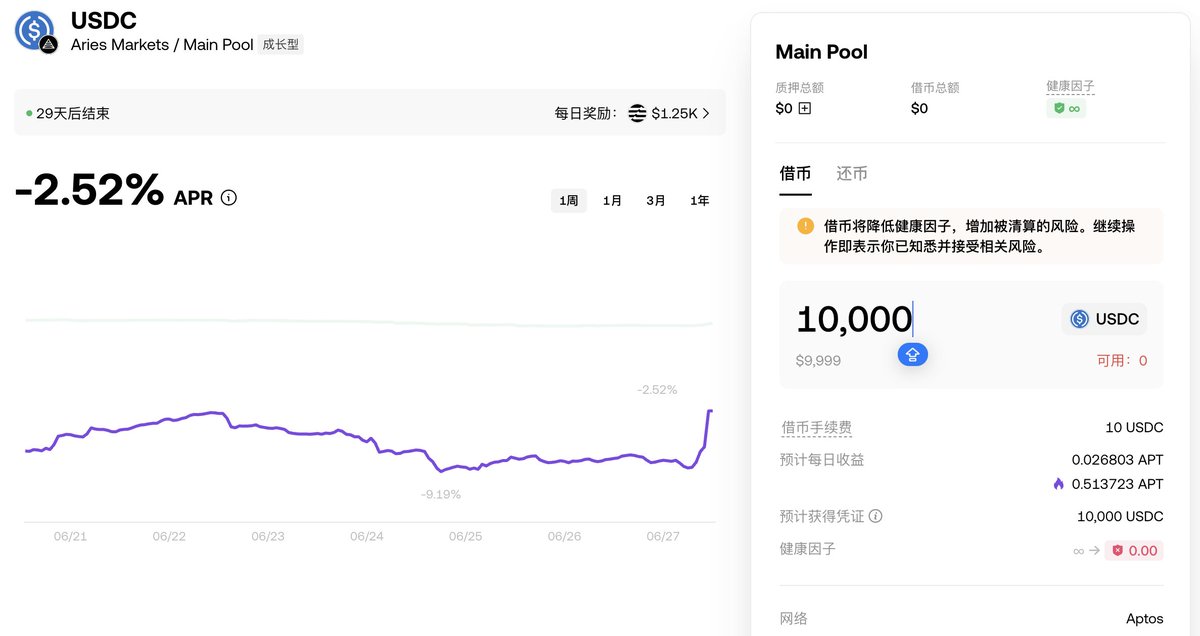
Task: Open daily rewards details chevron
Action: tap(706, 113)
